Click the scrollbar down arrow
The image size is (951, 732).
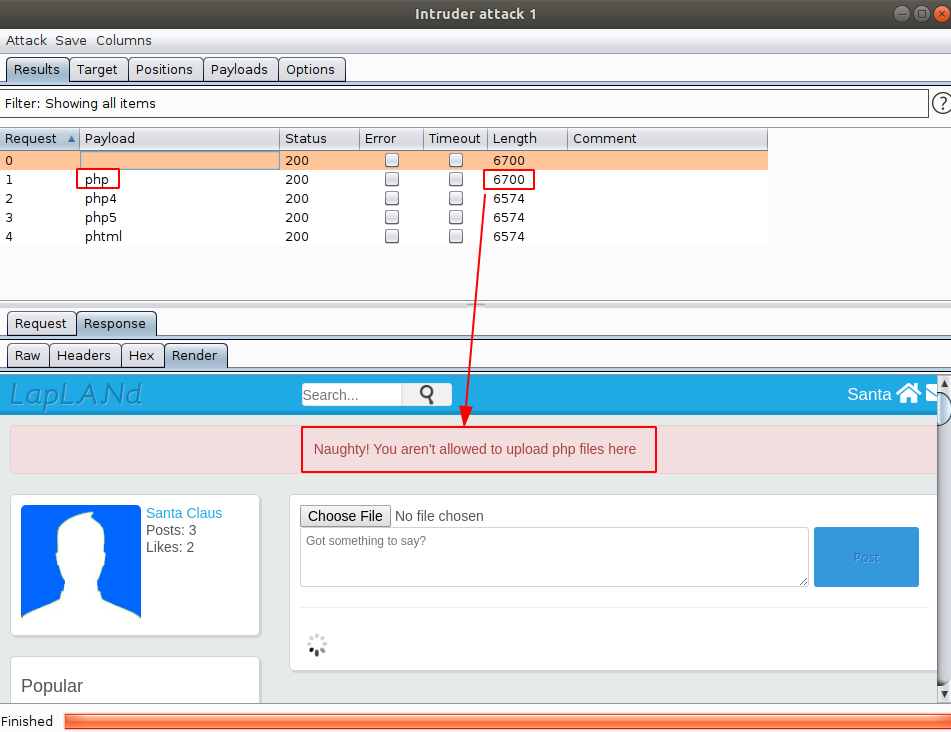943,693
